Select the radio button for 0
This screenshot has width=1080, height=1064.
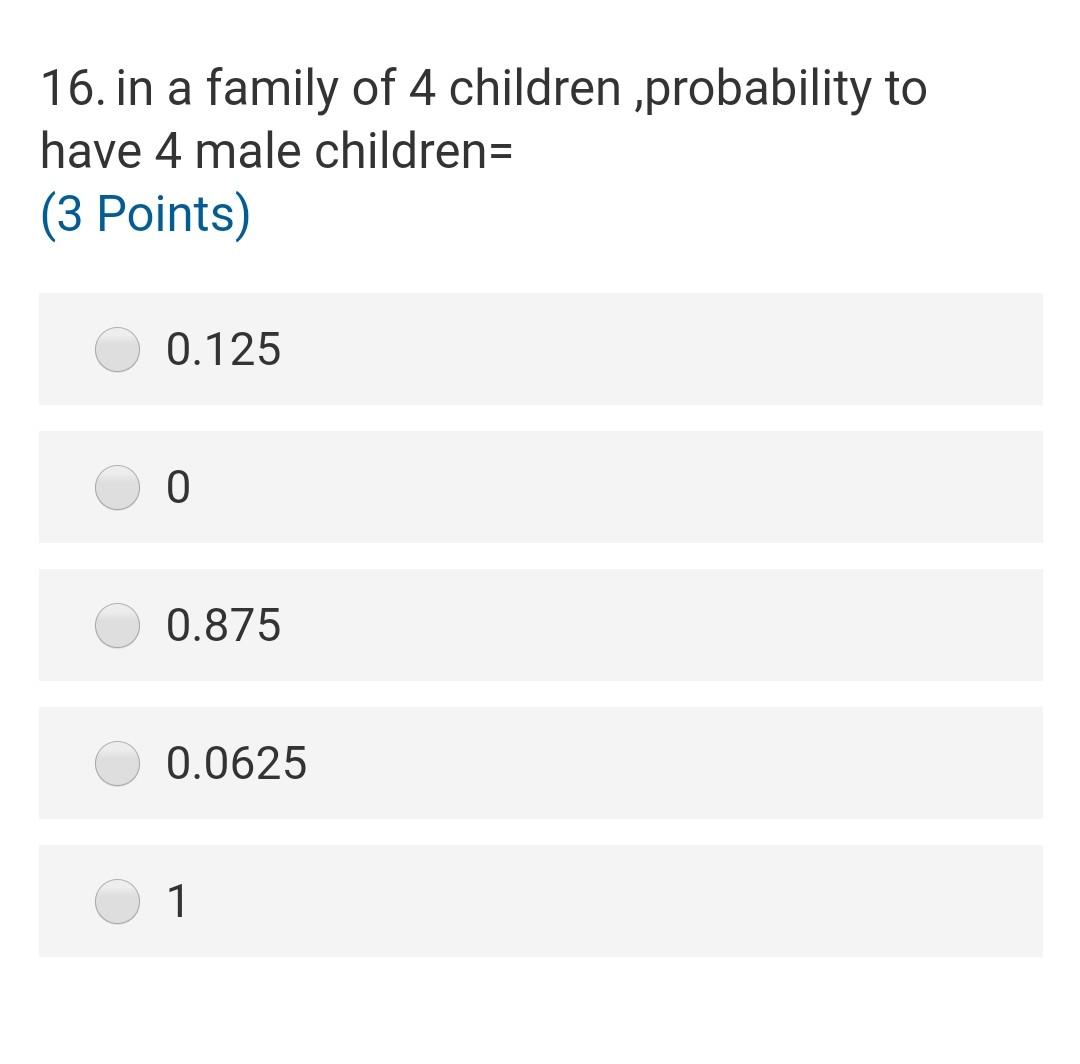[117, 487]
